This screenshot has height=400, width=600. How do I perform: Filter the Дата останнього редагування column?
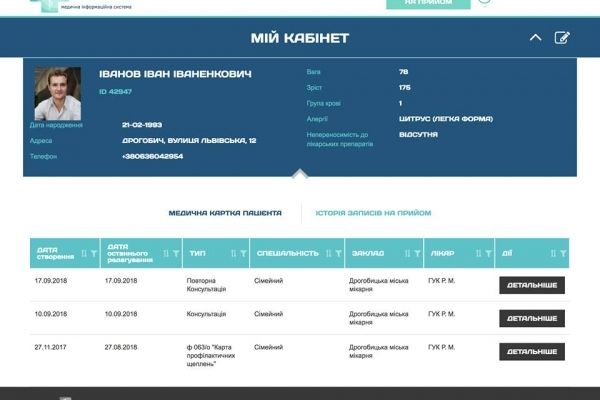pyautogui.click(x=175, y=254)
